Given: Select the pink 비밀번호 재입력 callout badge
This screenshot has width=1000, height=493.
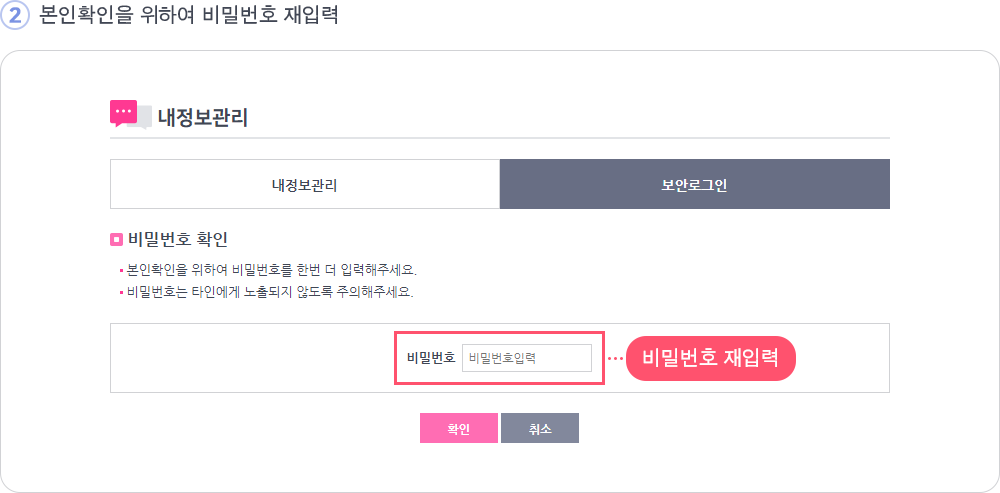Looking at the screenshot, I should pos(710,358).
